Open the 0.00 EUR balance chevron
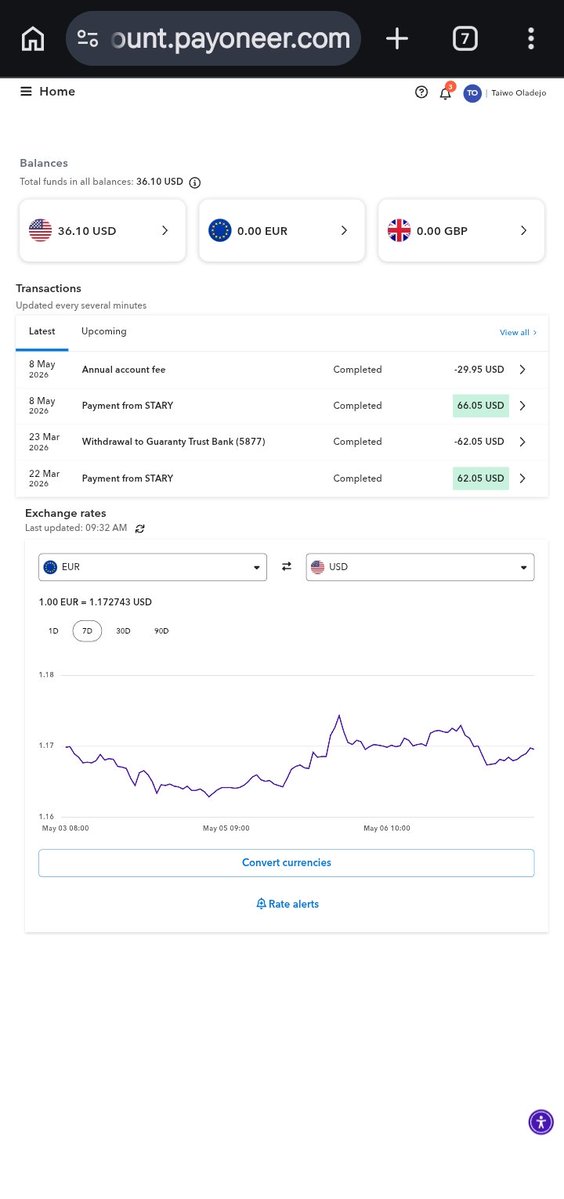The height and width of the screenshot is (1199, 564). click(344, 230)
